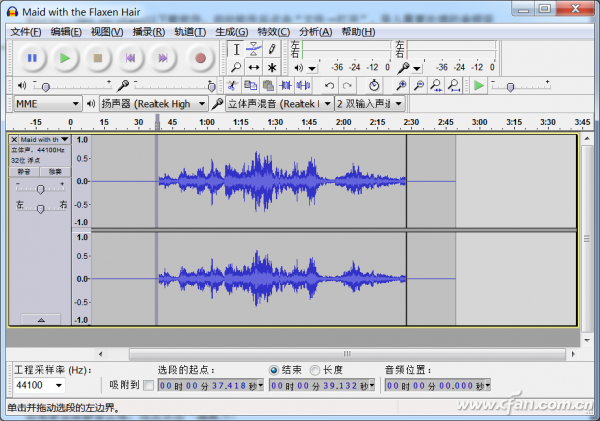This screenshot has height=421, width=600.
Task: Click the Undo arrow icon
Action: pos(329,85)
